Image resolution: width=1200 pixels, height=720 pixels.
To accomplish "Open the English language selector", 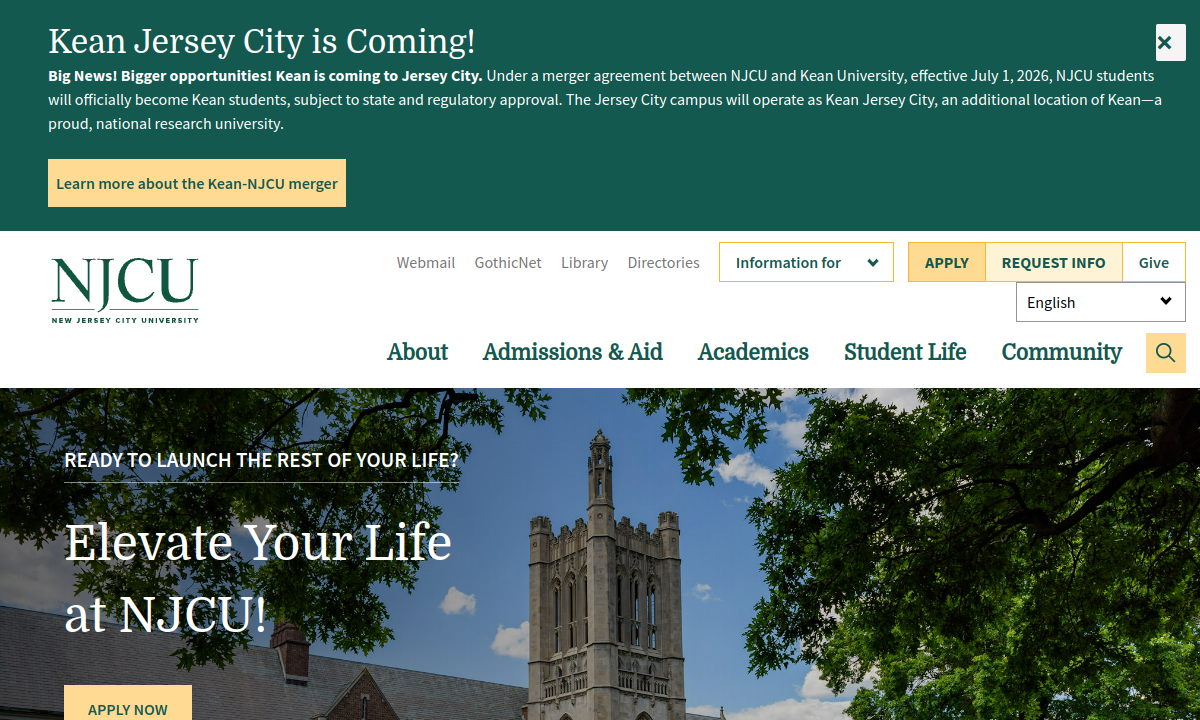I will (x=1100, y=302).
